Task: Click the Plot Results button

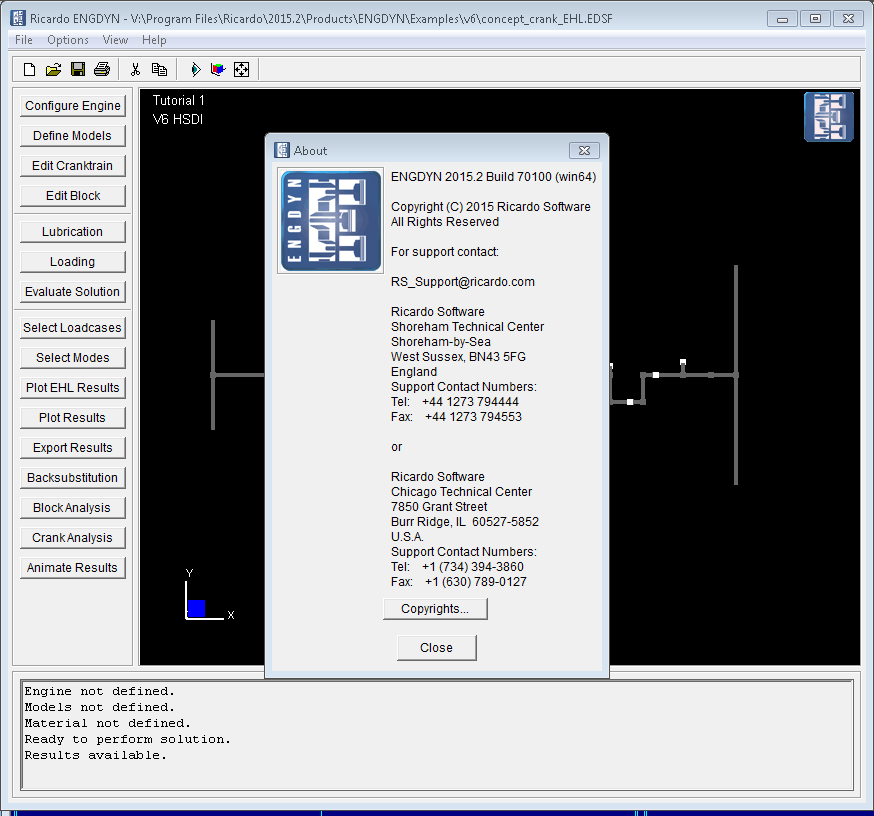Action: [x=73, y=418]
